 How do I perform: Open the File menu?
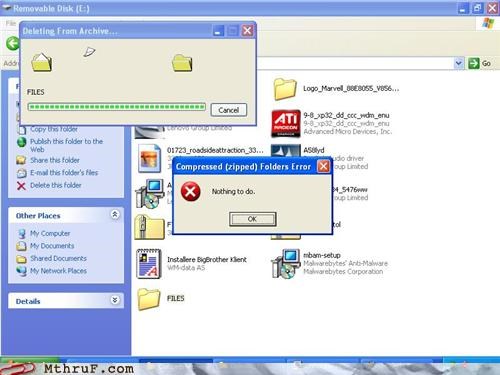click(x=10, y=23)
